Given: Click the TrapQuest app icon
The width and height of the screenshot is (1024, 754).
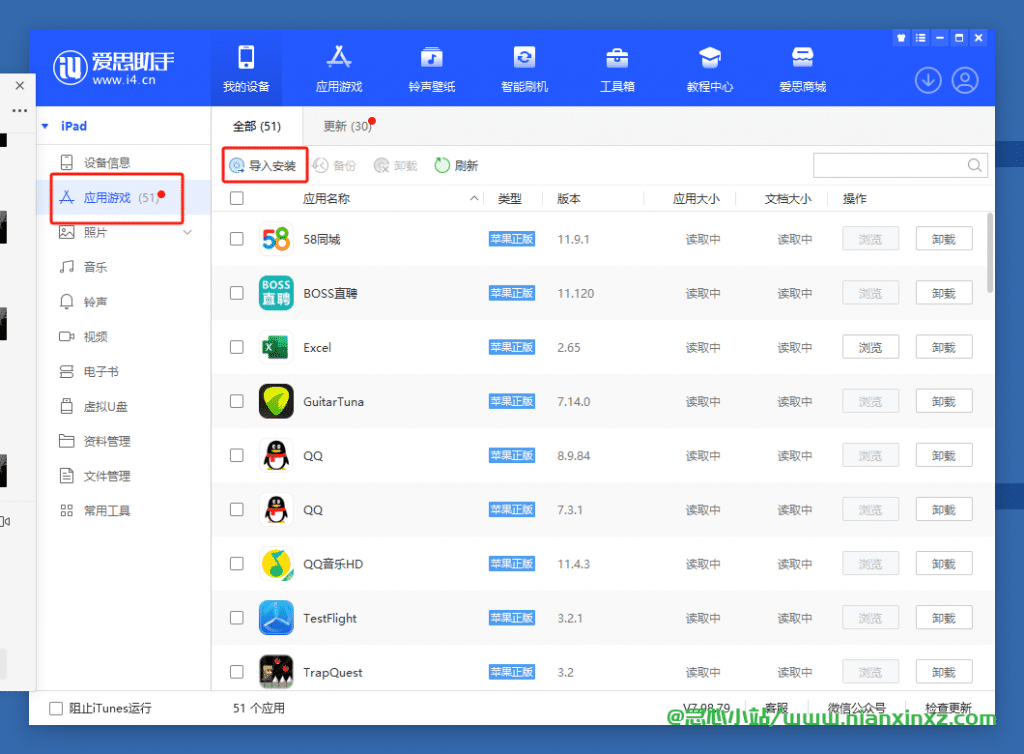Looking at the screenshot, I should click(x=276, y=672).
